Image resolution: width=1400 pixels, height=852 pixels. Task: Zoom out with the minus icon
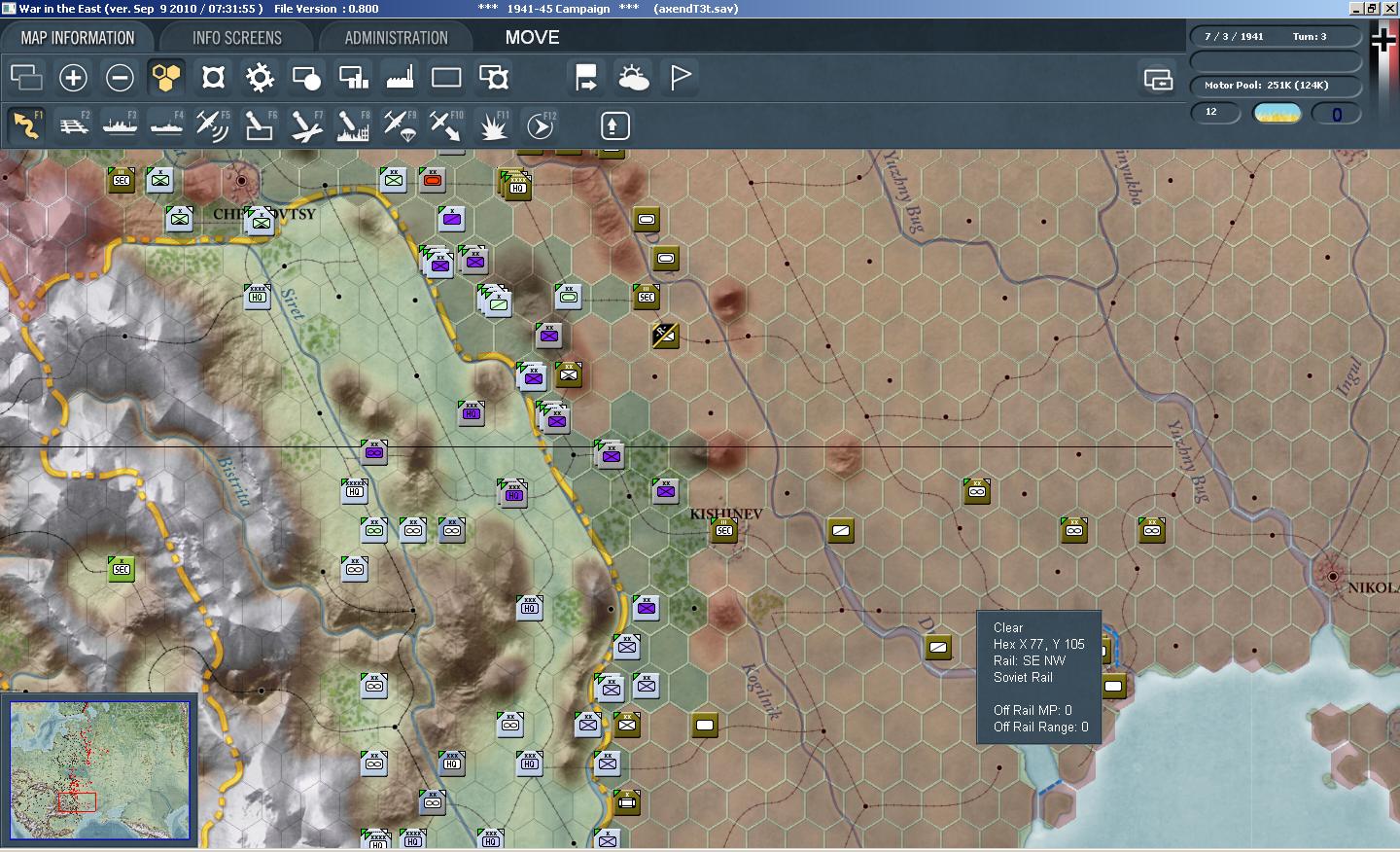(x=120, y=78)
